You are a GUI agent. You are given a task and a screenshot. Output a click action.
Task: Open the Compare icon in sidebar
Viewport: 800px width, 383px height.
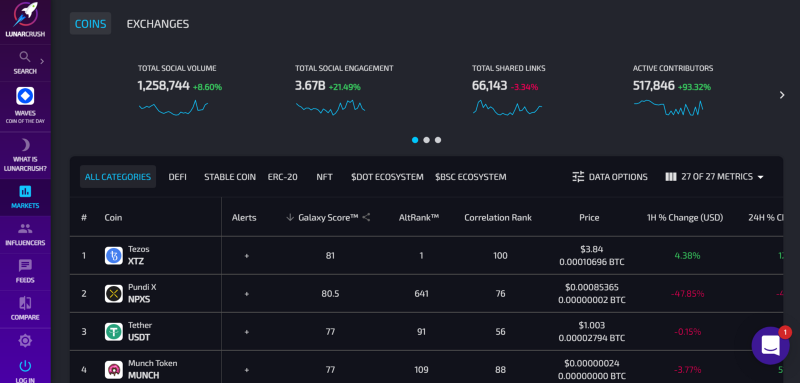[x=25, y=303]
